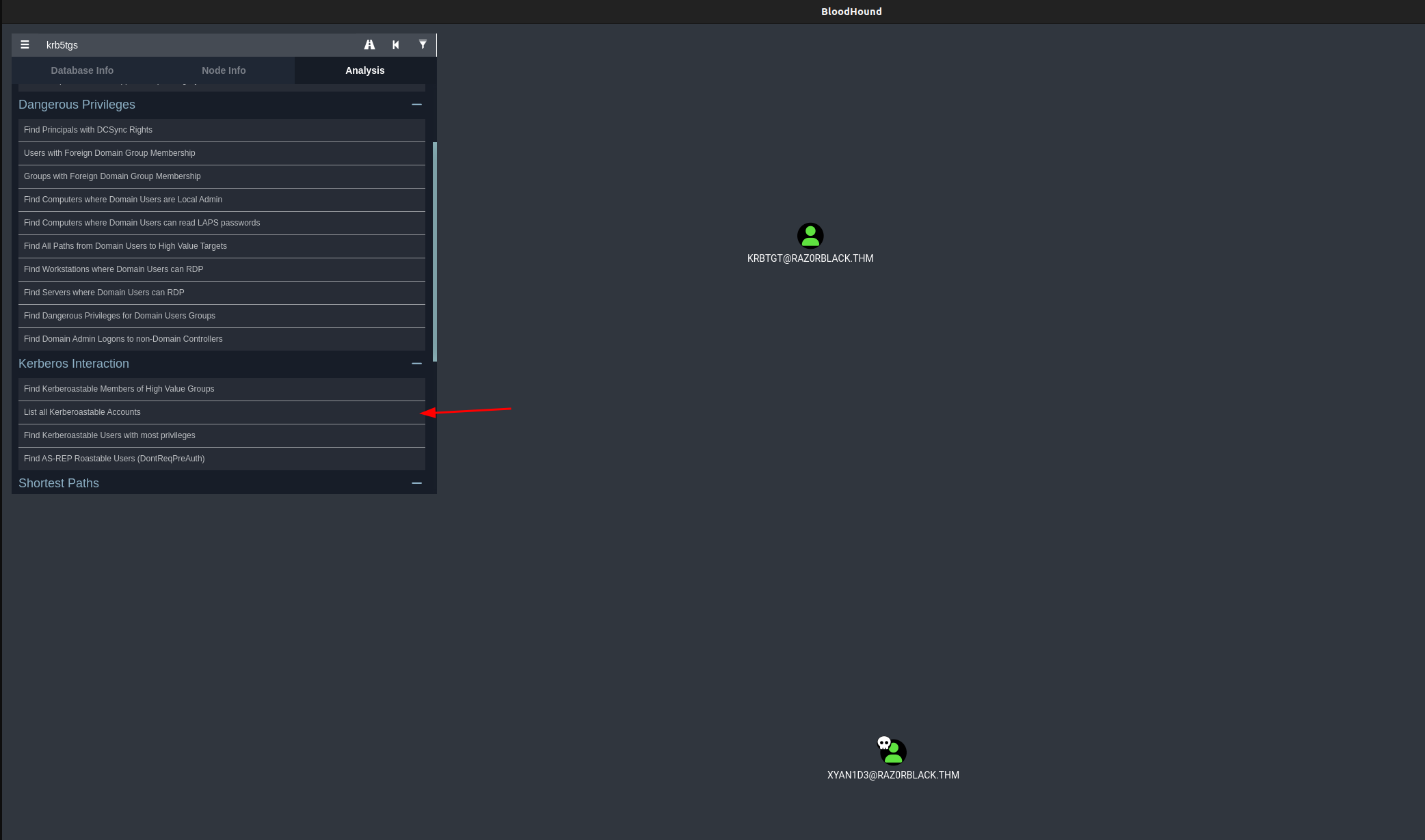
Task: Run Users with Foreign Domain Group Membership
Action: 222,153
